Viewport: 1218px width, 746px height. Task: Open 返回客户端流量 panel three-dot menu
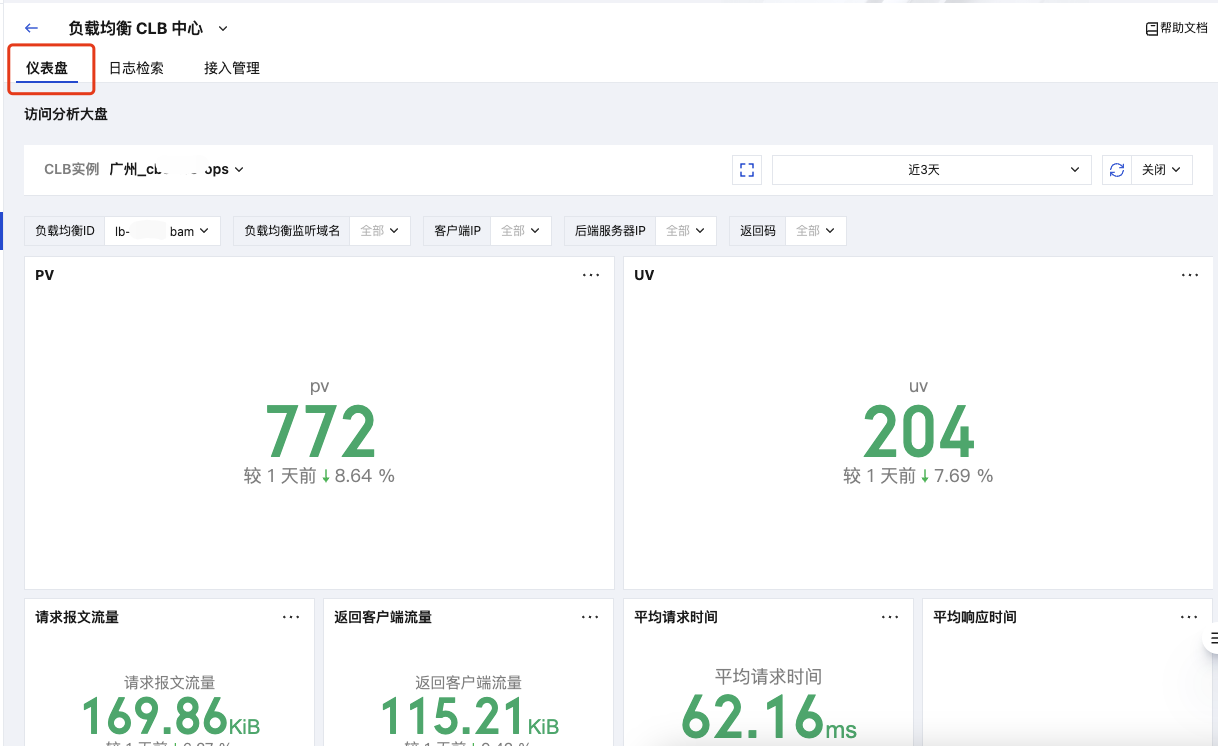[x=590, y=617]
